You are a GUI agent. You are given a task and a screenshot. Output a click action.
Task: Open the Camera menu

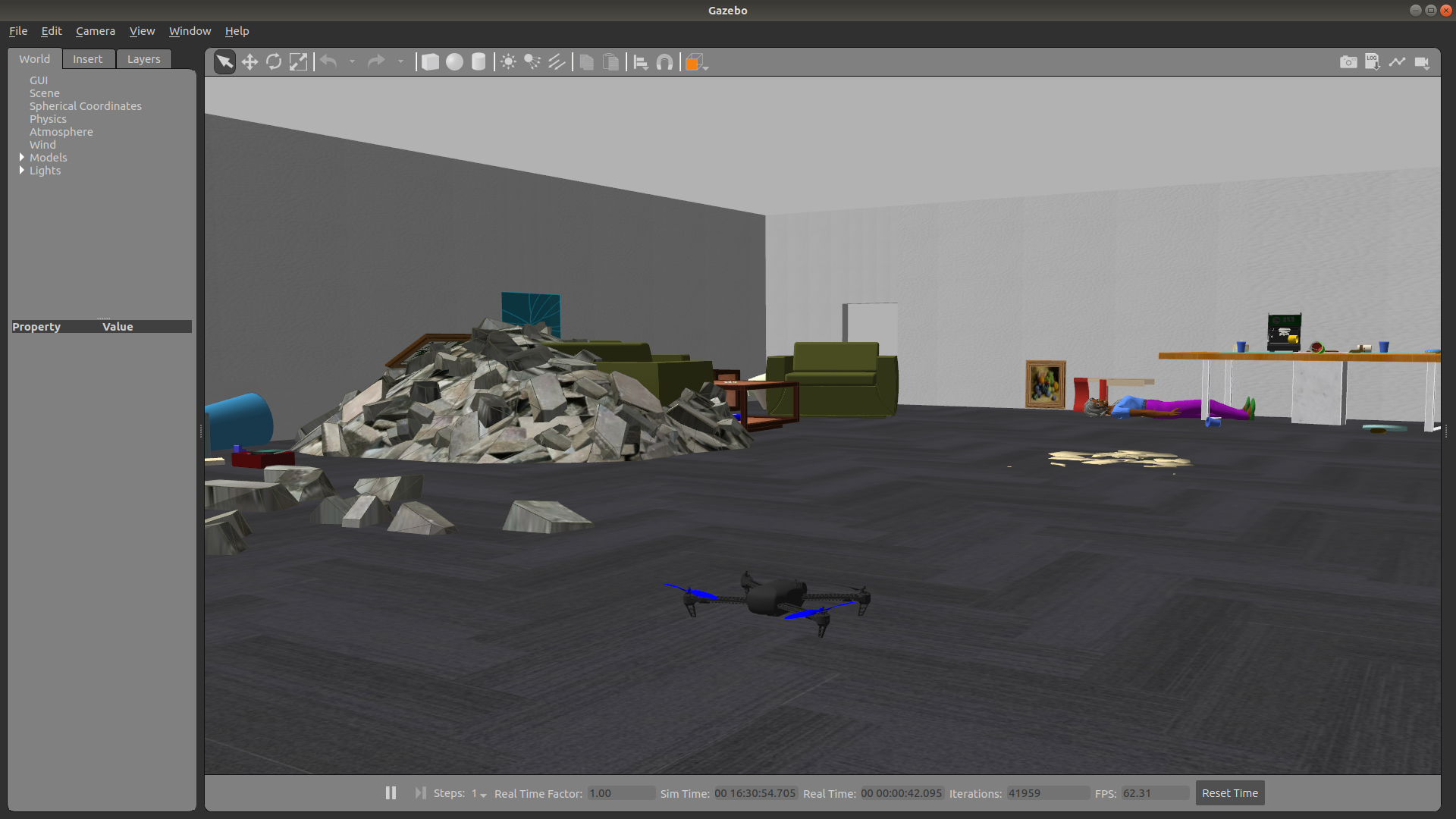pyautogui.click(x=96, y=31)
